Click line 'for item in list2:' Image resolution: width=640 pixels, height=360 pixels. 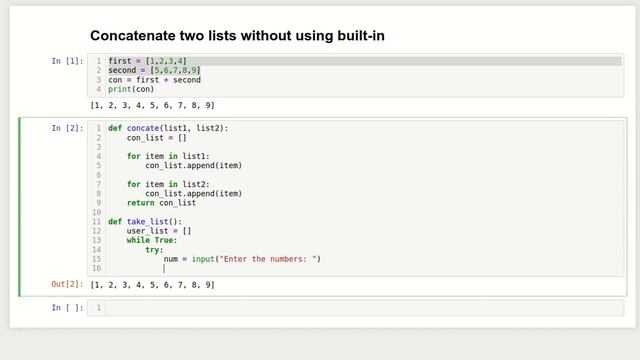click(168, 184)
